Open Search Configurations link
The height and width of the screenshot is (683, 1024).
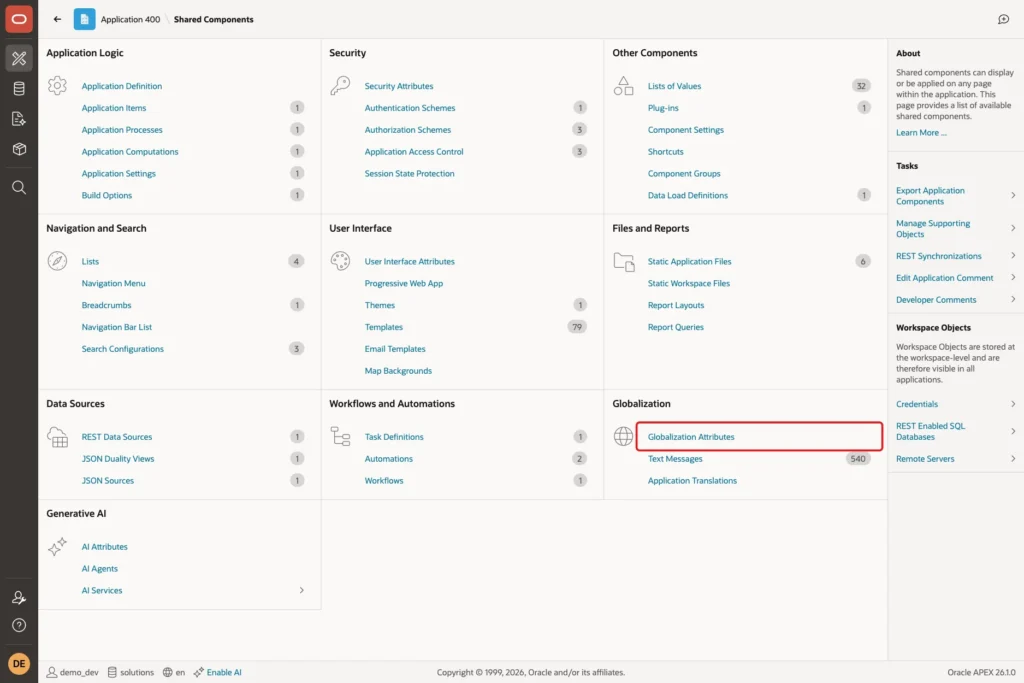[x=122, y=349]
